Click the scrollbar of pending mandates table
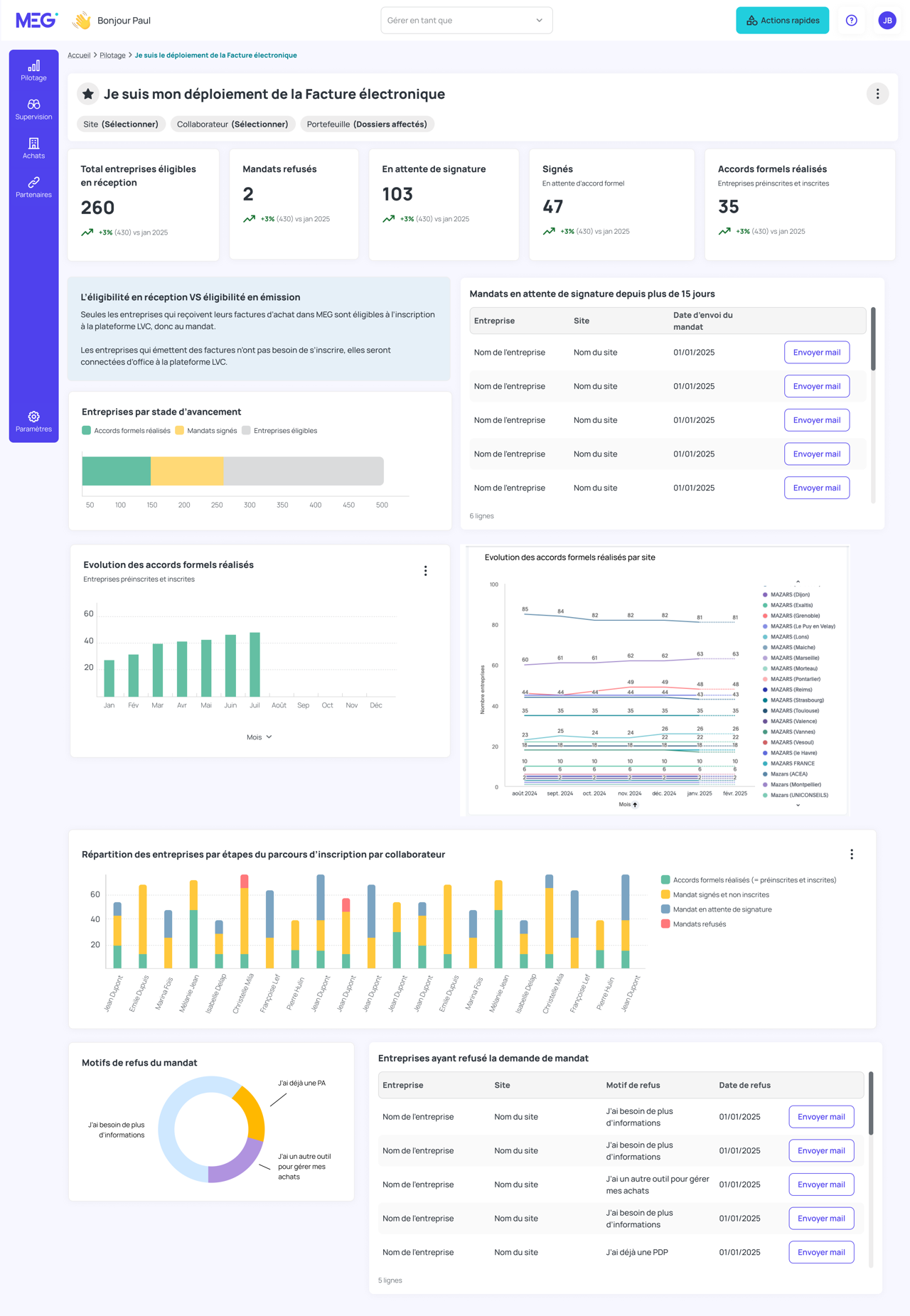The width and height of the screenshot is (910, 1316). click(872, 338)
